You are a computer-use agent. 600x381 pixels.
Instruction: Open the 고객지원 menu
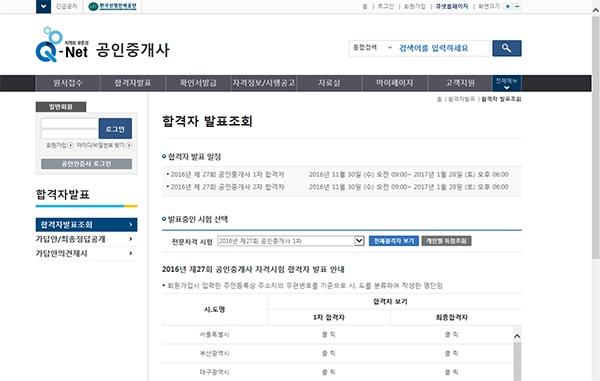click(x=460, y=83)
